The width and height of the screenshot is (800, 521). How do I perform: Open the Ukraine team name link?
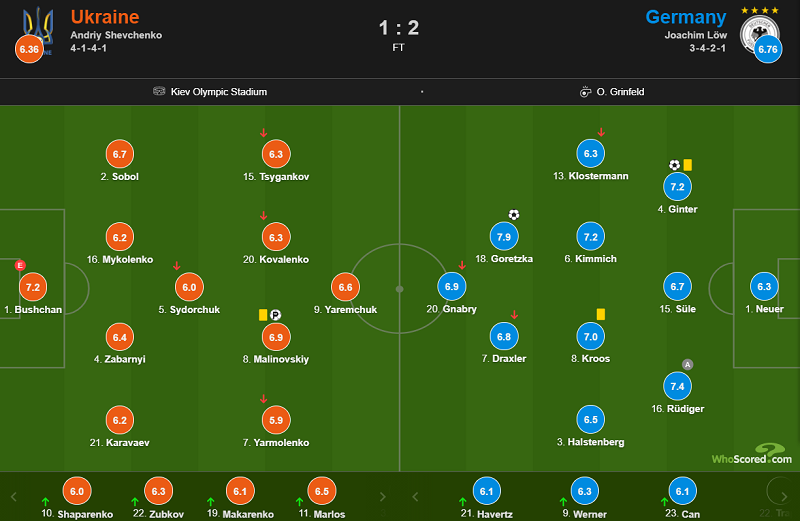point(105,17)
